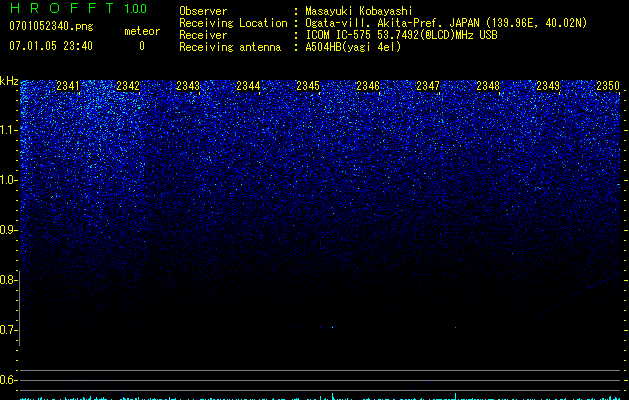Viewport: 629px width, 400px height.
Task: Click the 2341 time marker
Action: click(68, 85)
